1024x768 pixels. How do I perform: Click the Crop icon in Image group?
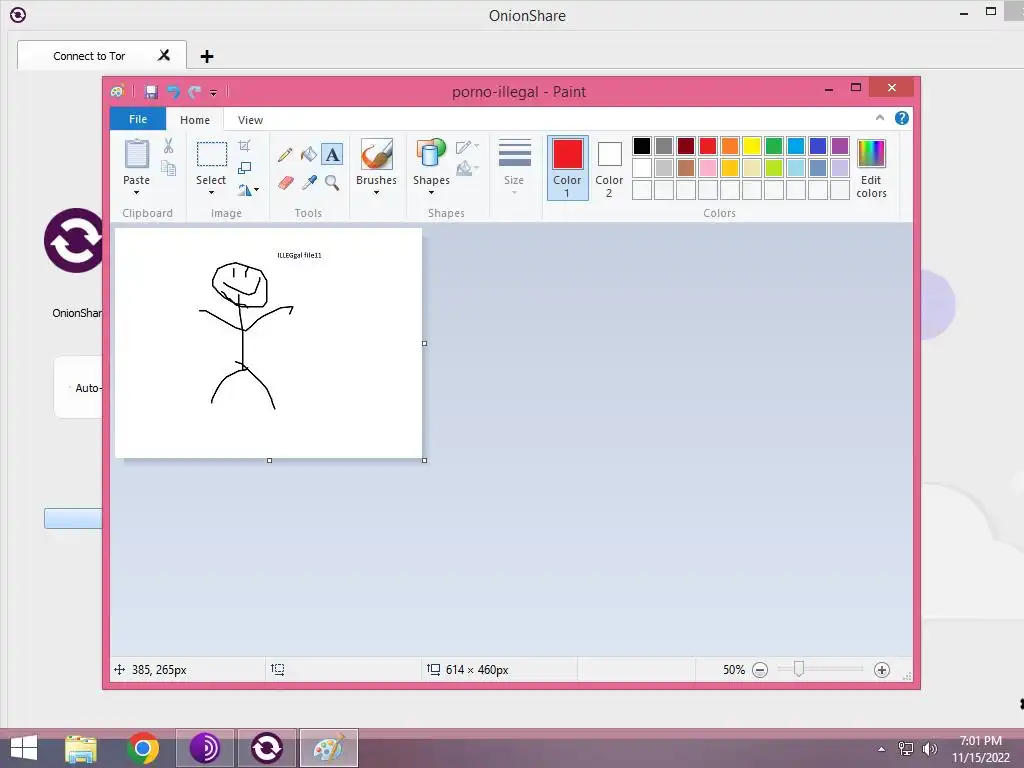[x=244, y=146]
